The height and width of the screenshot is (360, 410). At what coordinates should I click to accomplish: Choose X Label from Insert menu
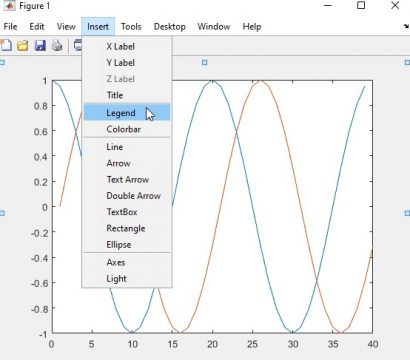point(127,46)
